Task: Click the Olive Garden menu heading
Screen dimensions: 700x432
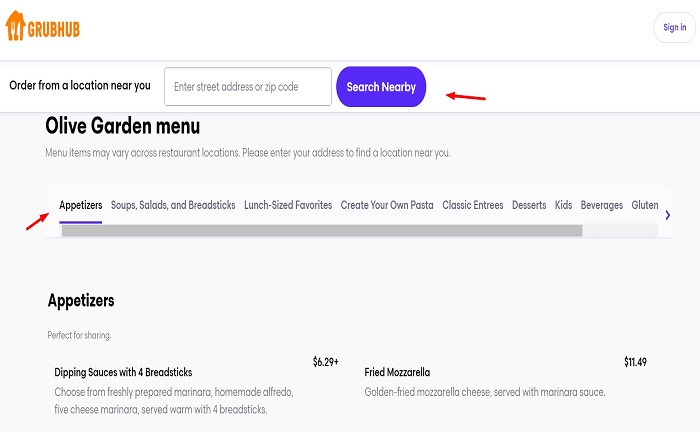Action: (123, 126)
